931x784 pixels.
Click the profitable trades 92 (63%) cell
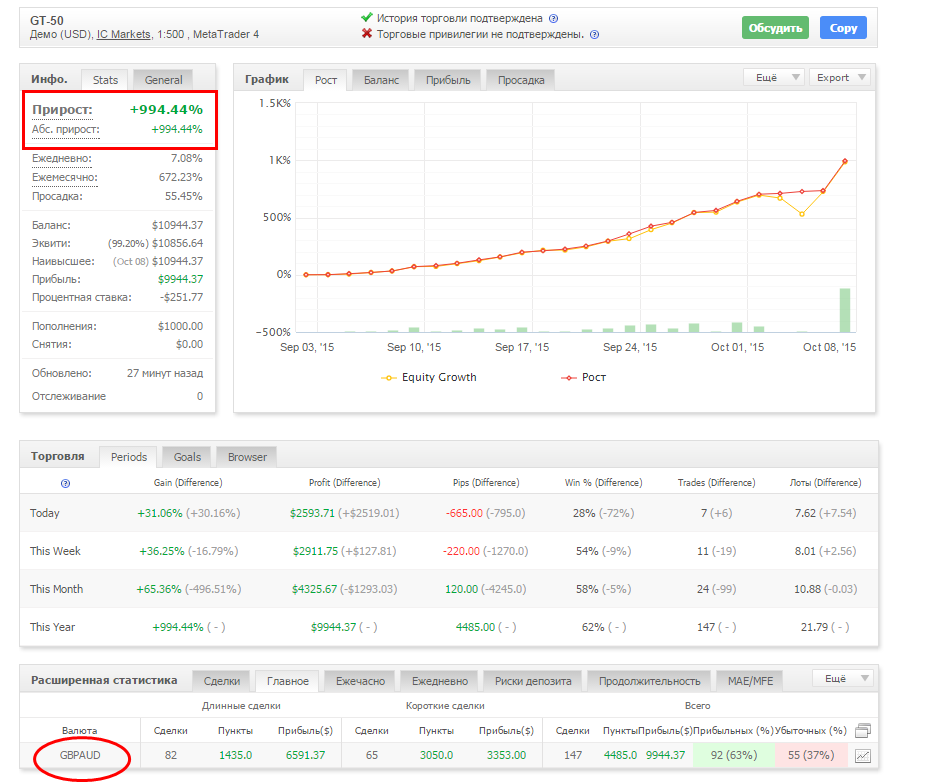coord(734,755)
